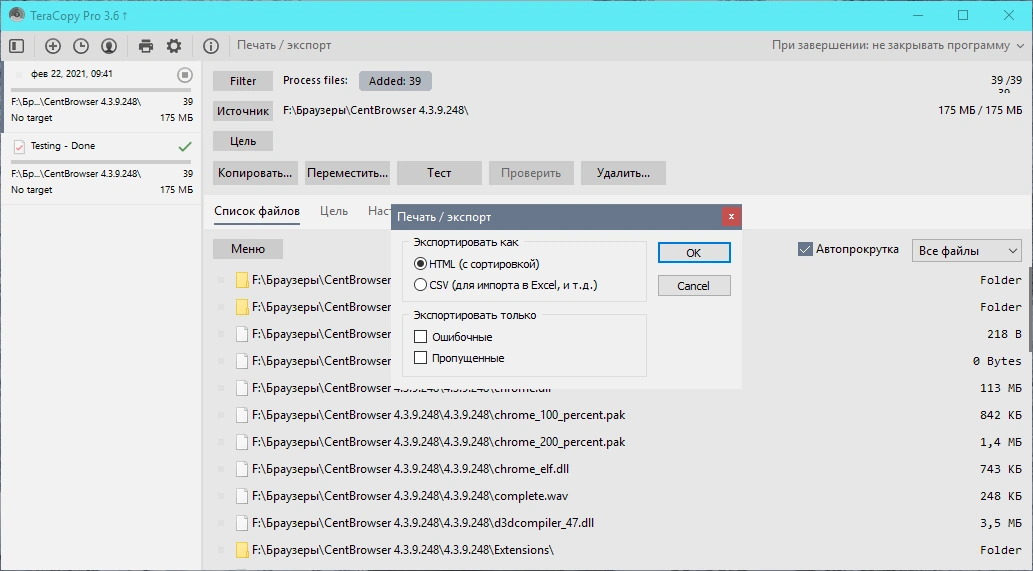Click the 113 МБ size value
1033x571 pixels.
pyautogui.click(x=1000, y=388)
